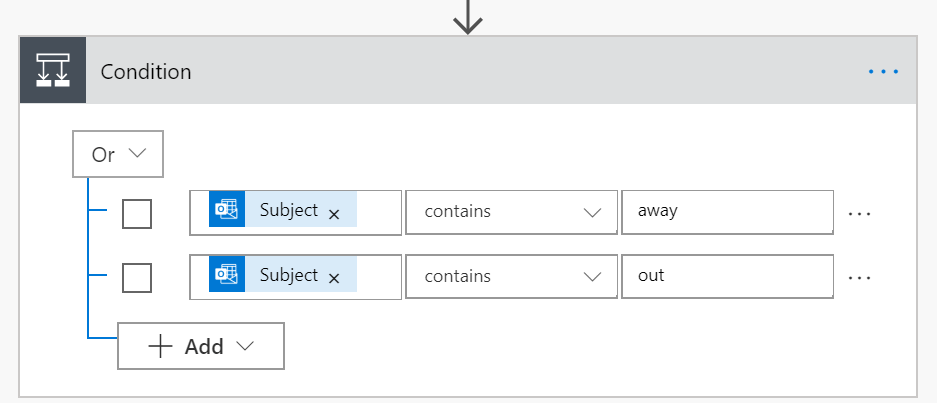This screenshot has width=937, height=403.
Task: Expand the Or group operator dropdown
Action: tap(118, 155)
